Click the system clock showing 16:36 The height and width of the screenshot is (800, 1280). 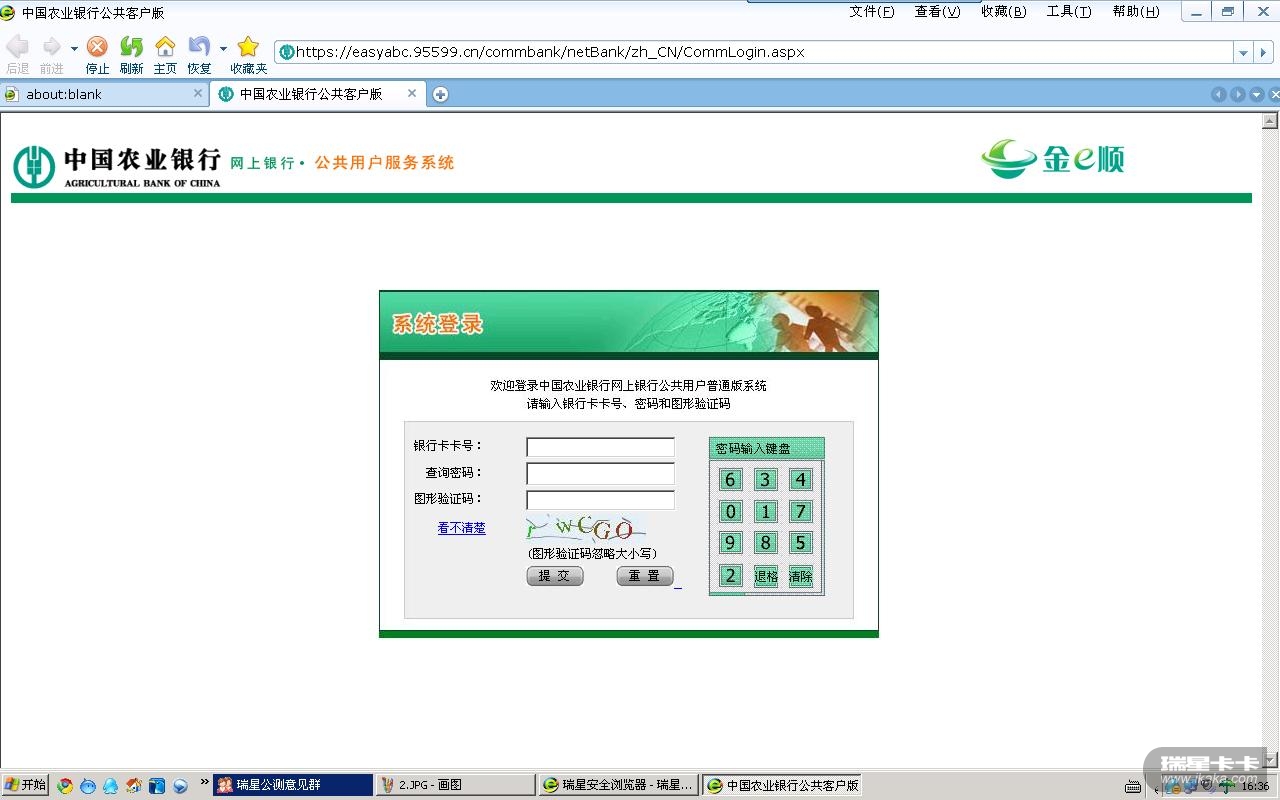[x=1255, y=787]
